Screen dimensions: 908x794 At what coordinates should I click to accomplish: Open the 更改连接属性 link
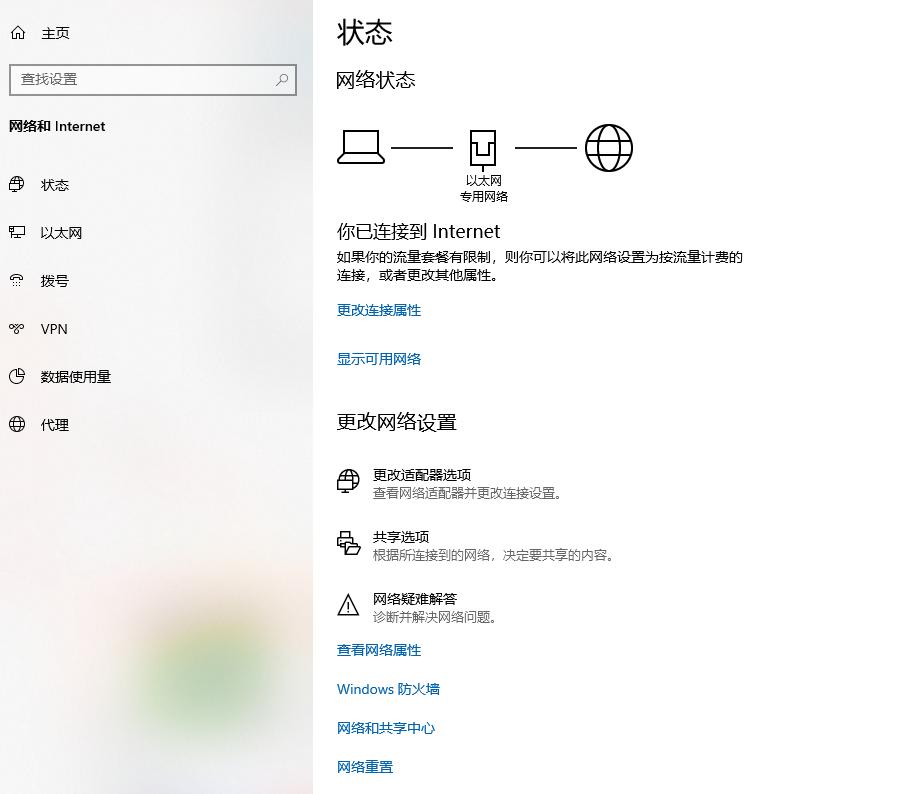tap(378, 310)
